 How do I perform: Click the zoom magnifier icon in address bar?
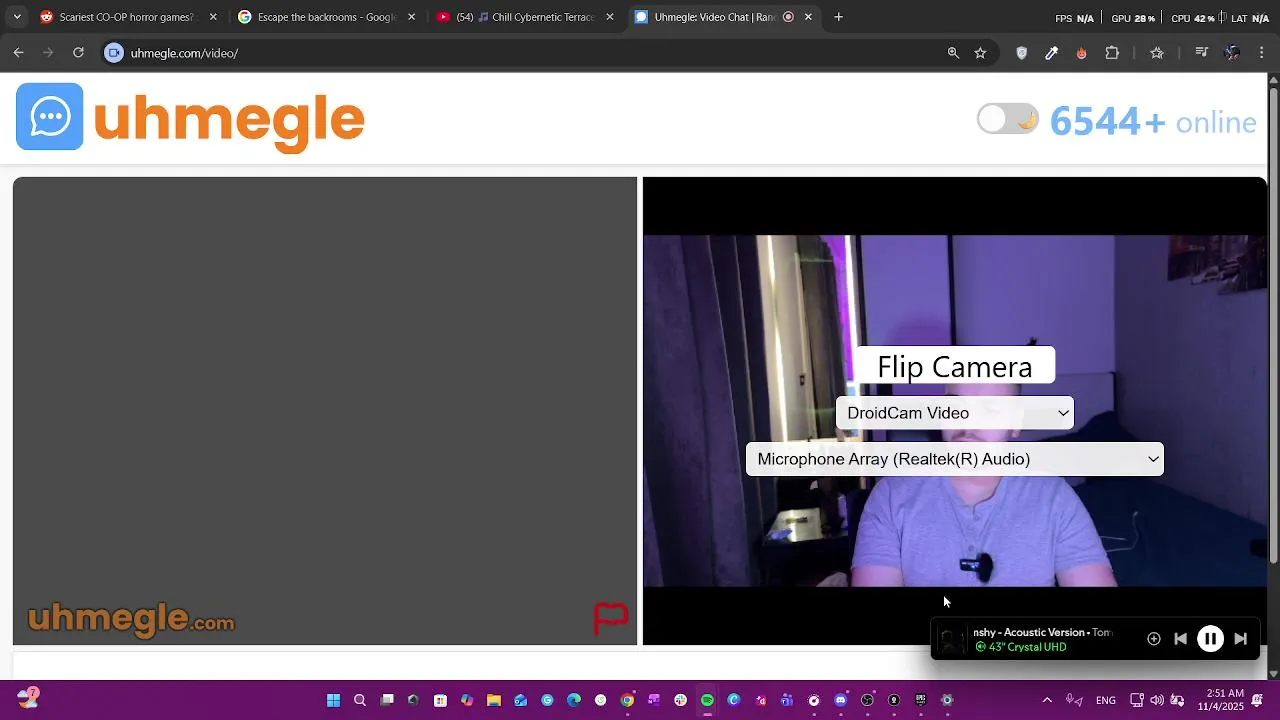[x=953, y=53]
